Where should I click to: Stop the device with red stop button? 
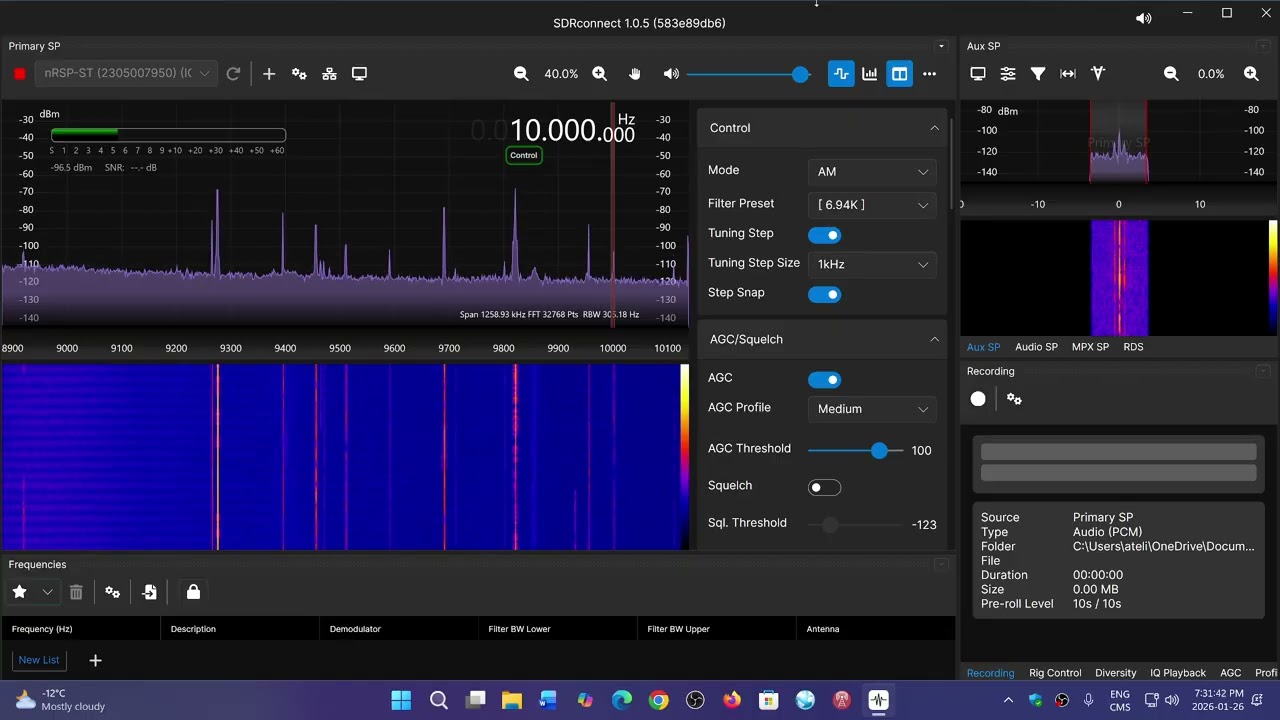19,74
